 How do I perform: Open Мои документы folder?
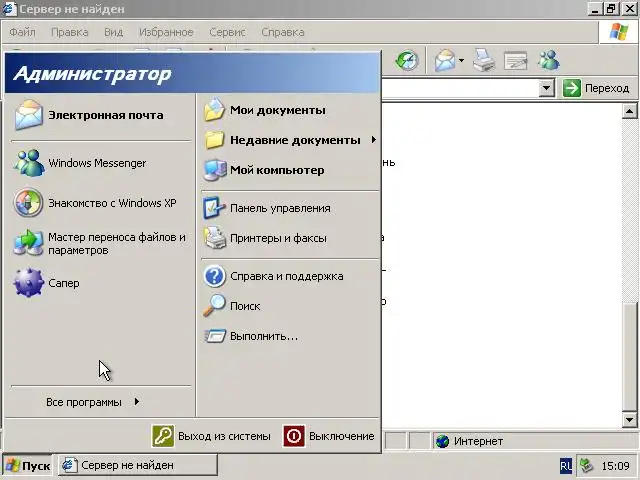point(290,110)
